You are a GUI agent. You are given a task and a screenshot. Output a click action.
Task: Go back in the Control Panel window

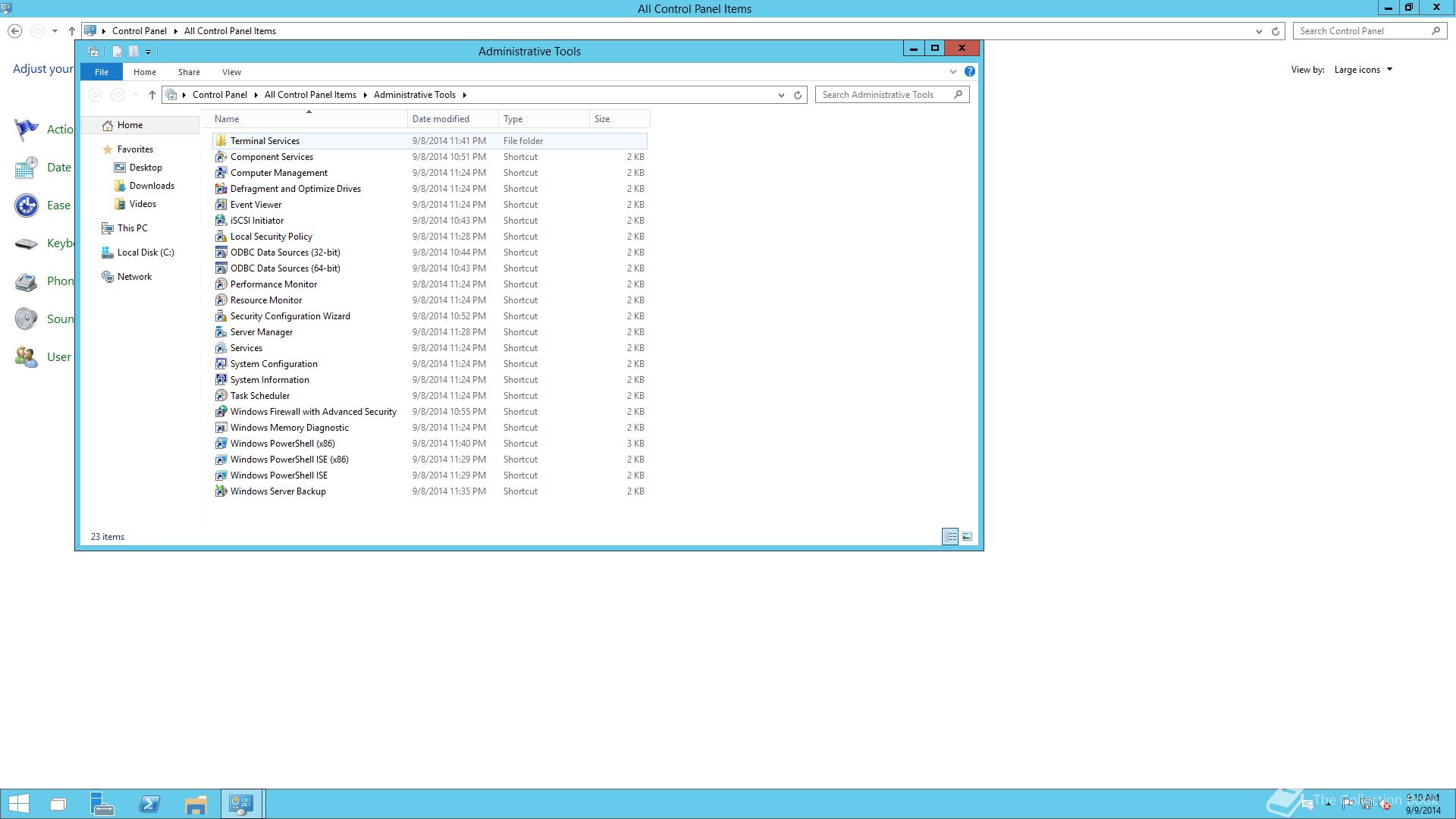click(14, 31)
